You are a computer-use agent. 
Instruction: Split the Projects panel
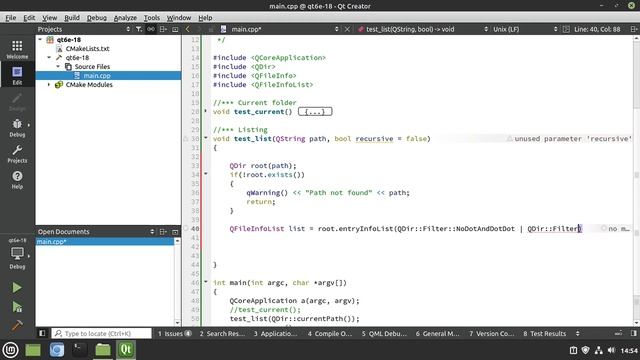[163, 29]
